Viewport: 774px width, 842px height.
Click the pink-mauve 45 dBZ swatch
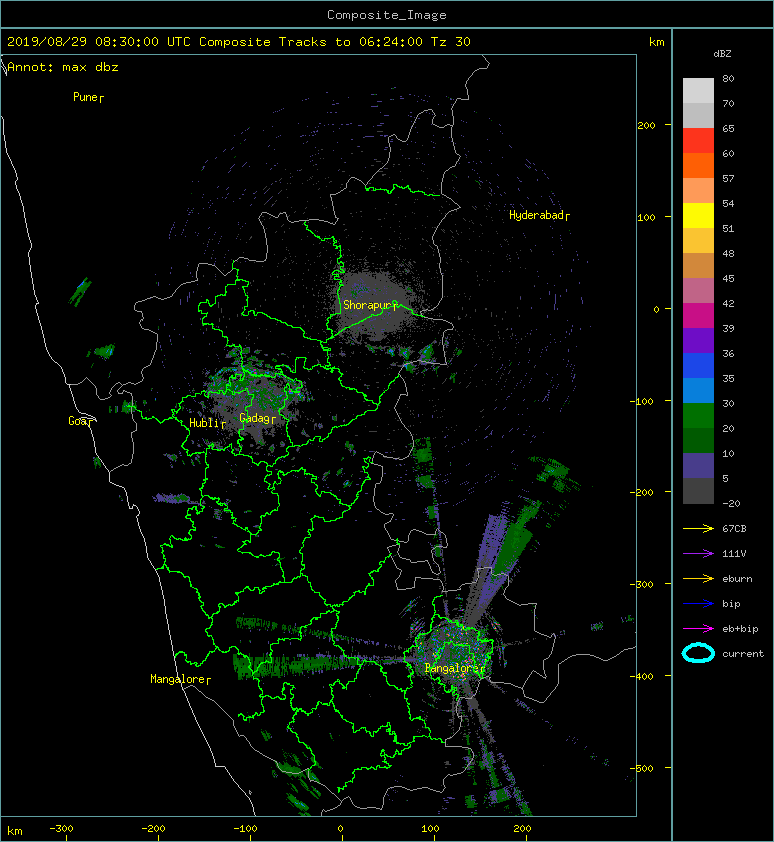coord(698,291)
